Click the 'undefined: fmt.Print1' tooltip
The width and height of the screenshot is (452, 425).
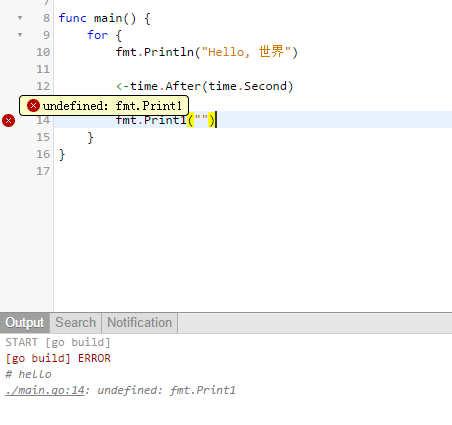104,106
